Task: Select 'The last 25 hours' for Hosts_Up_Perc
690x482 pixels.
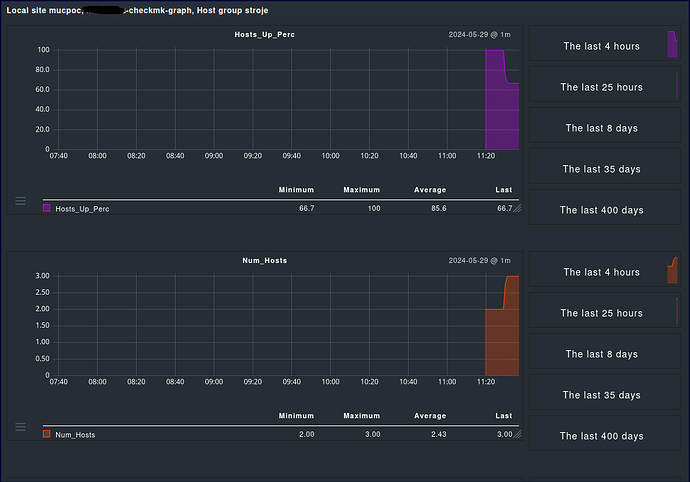Action: (x=601, y=87)
